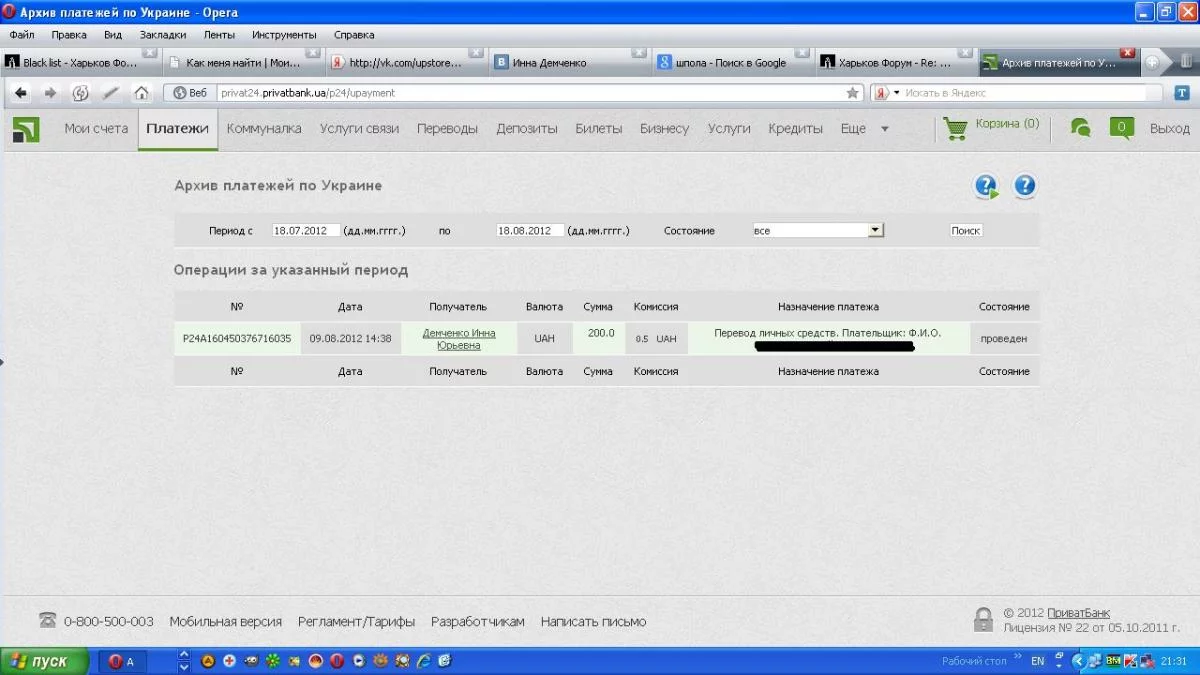The height and width of the screenshot is (675, 1200).
Task: Open the Закладки menu
Action: [162, 34]
